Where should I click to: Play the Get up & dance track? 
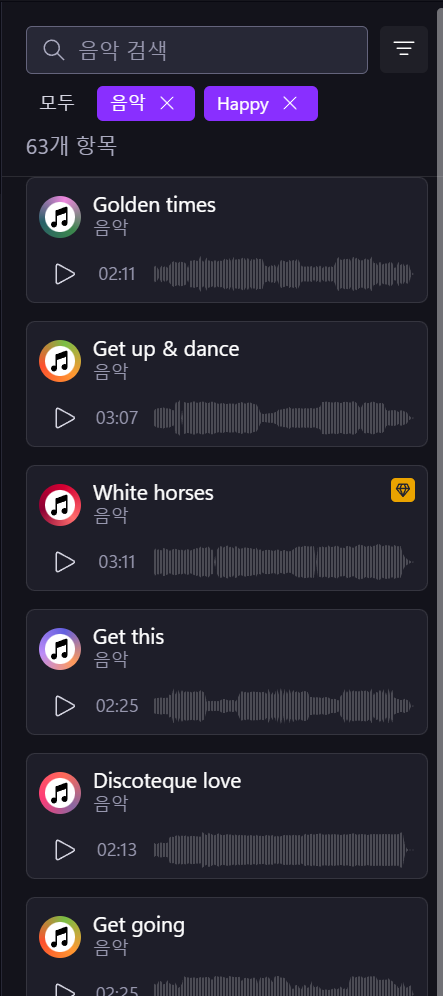point(65,418)
